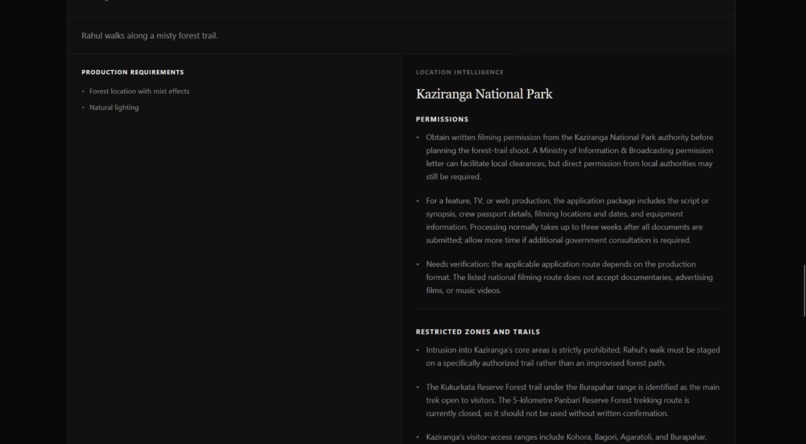The height and width of the screenshot is (444, 806).
Task: Click the 'PRODUCTION REQUIREMENTS' heading
Action: point(133,72)
